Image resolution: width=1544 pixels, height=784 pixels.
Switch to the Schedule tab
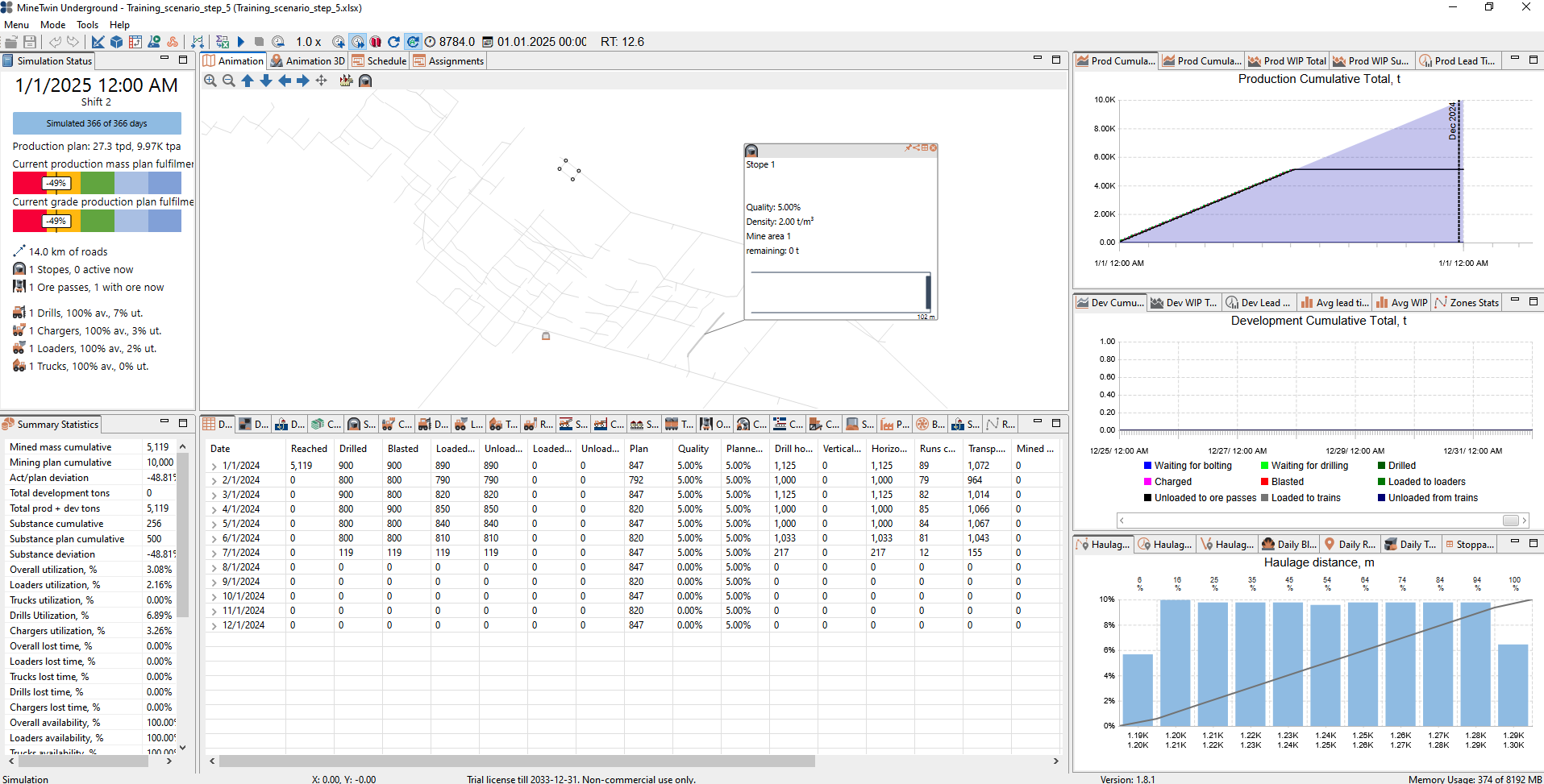tap(379, 60)
